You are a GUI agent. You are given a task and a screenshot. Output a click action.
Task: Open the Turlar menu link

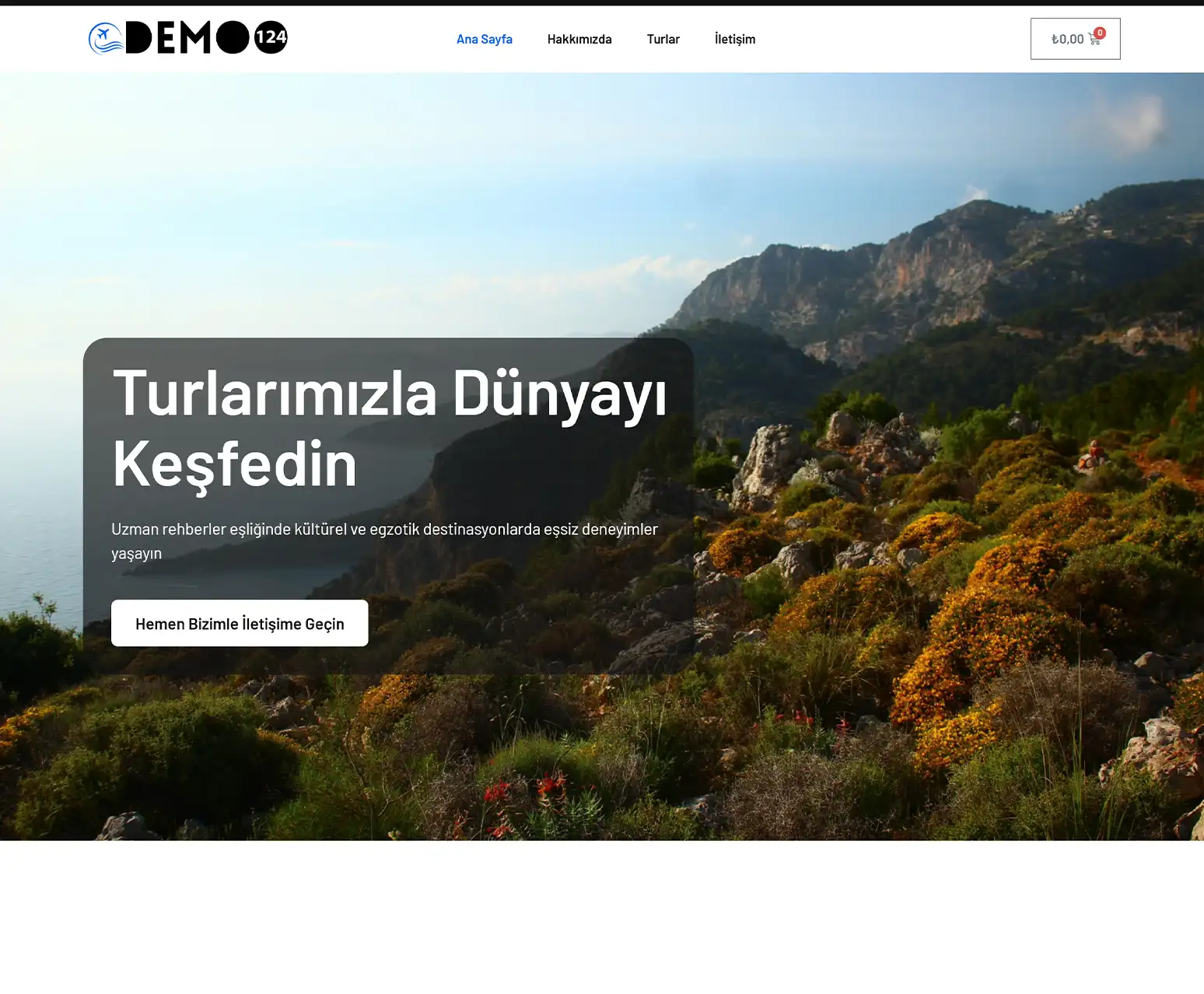(x=663, y=39)
